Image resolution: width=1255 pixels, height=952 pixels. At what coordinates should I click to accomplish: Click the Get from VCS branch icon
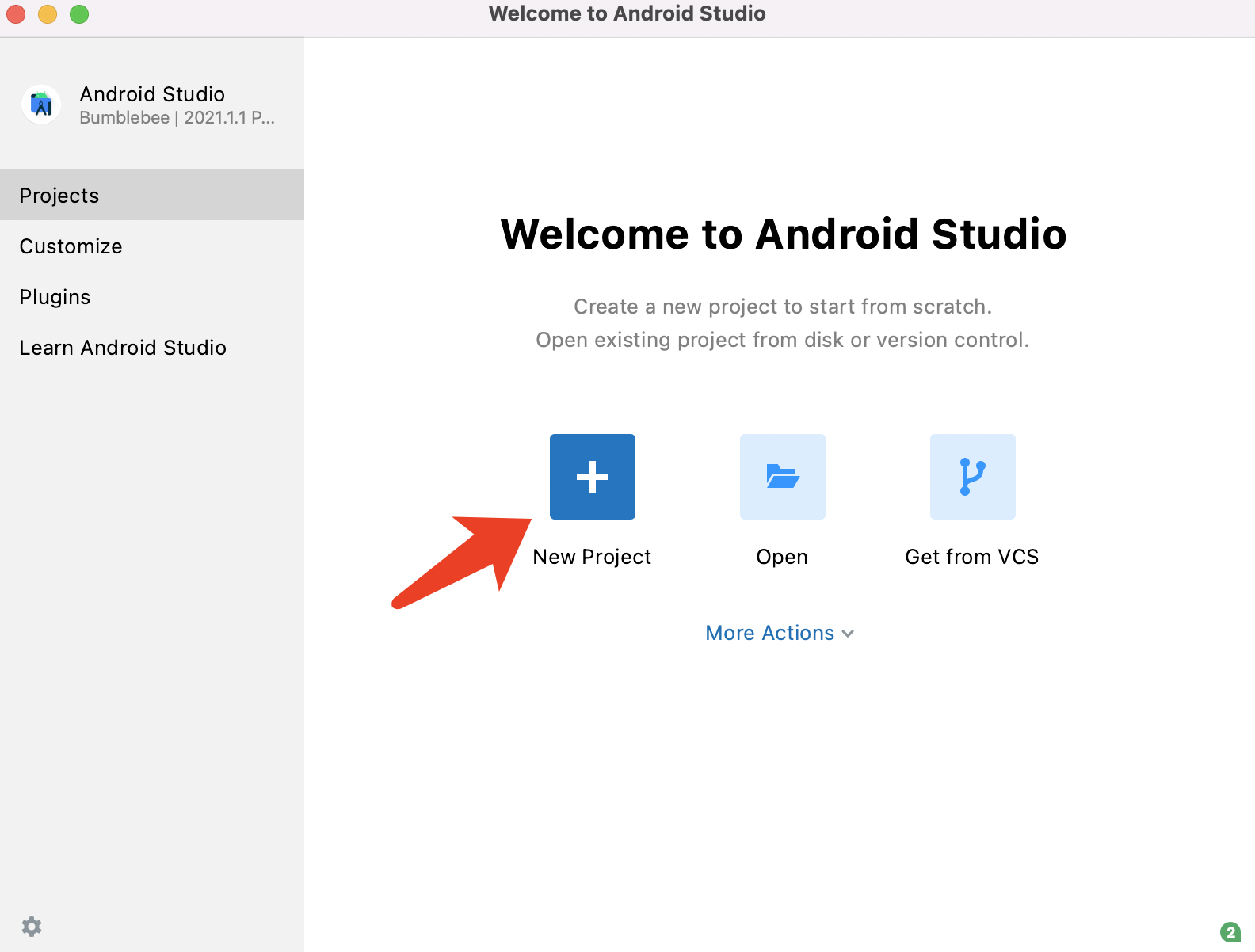pyautogui.click(x=973, y=477)
